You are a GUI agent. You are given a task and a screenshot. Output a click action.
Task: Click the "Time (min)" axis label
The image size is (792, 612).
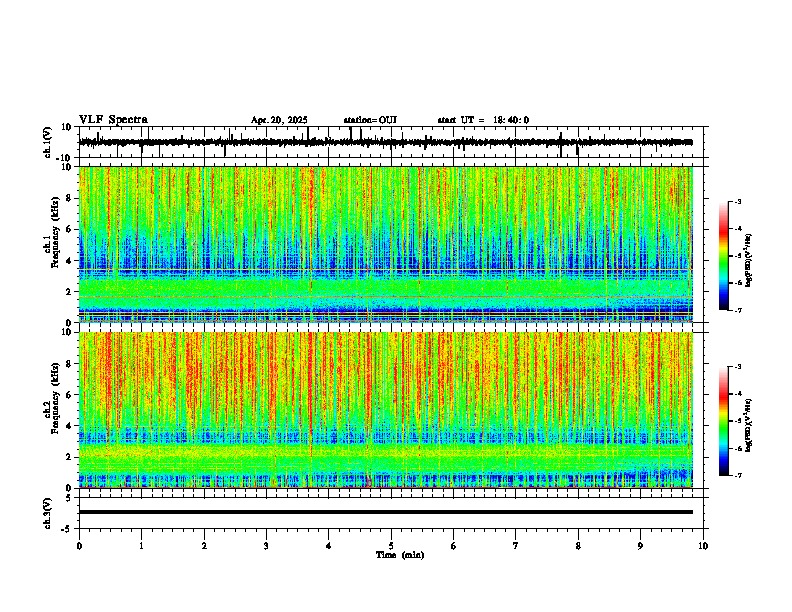click(x=400, y=555)
